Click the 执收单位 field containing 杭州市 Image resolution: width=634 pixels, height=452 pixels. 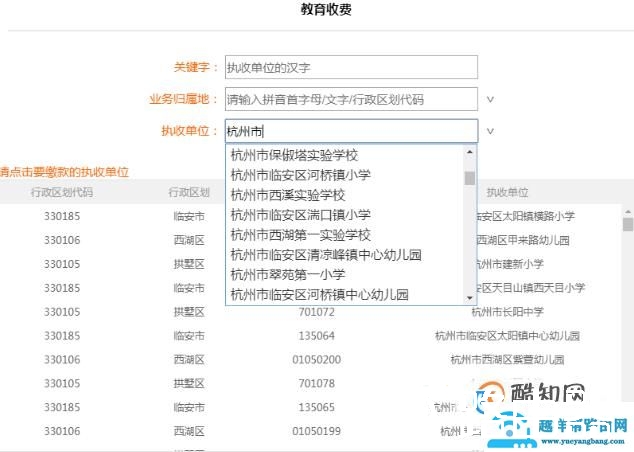[351, 131]
